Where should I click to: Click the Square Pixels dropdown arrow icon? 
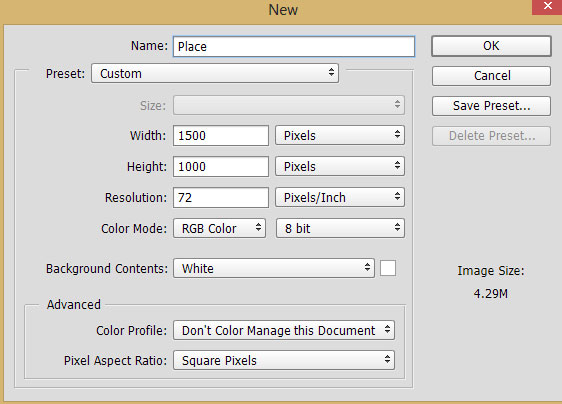[x=387, y=359]
